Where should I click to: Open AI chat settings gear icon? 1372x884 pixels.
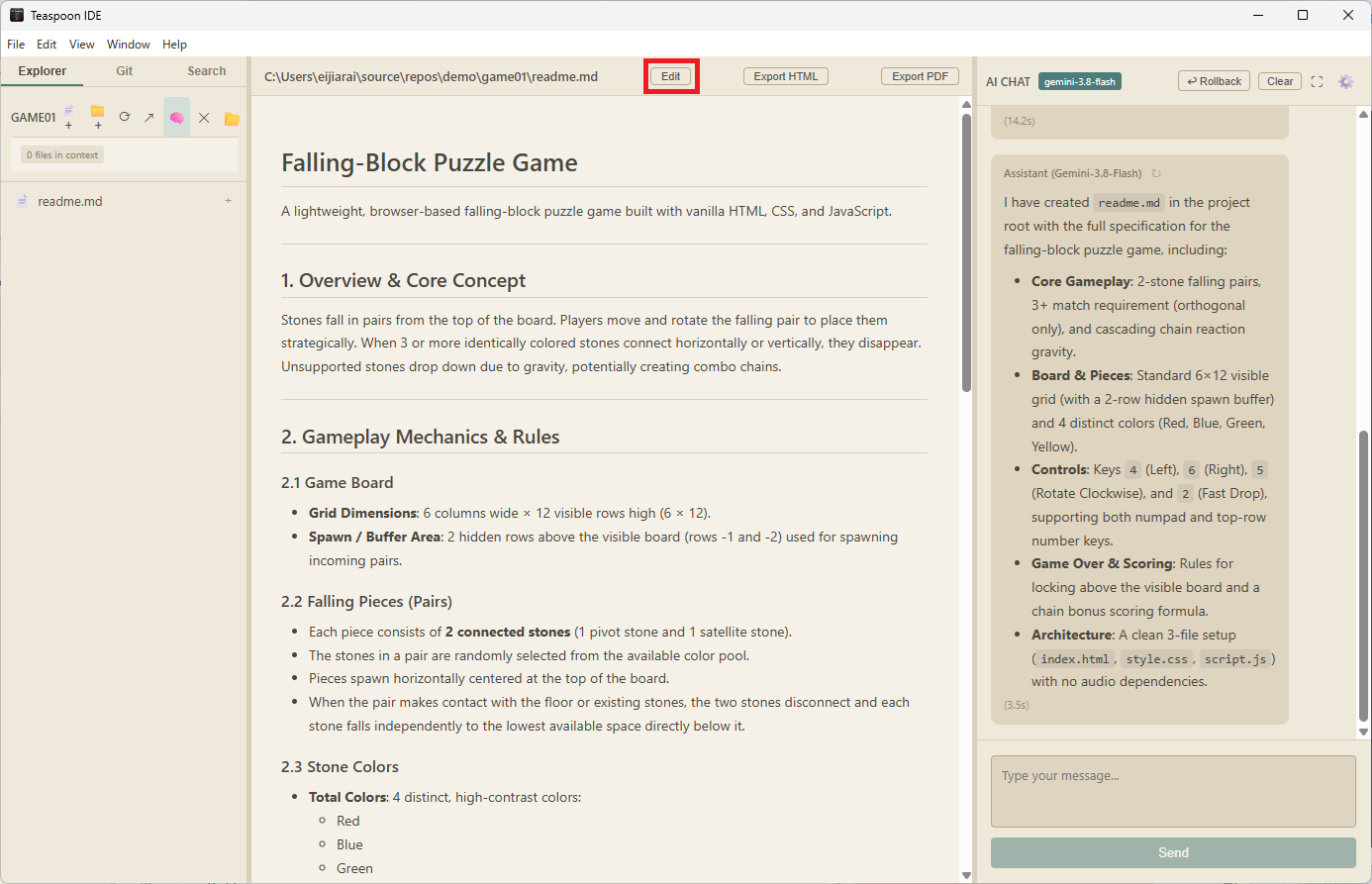click(x=1345, y=82)
